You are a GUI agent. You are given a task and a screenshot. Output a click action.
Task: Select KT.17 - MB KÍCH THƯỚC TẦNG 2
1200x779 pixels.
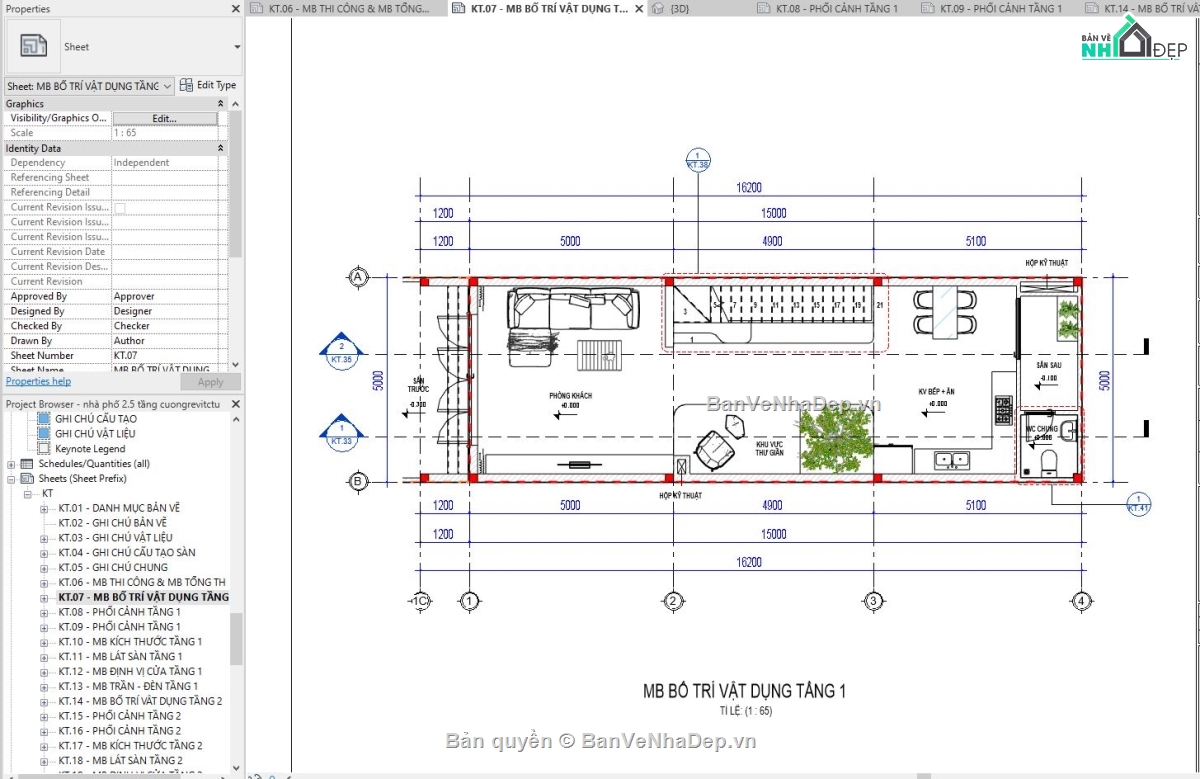pyautogui.click(x=130, y=746)
